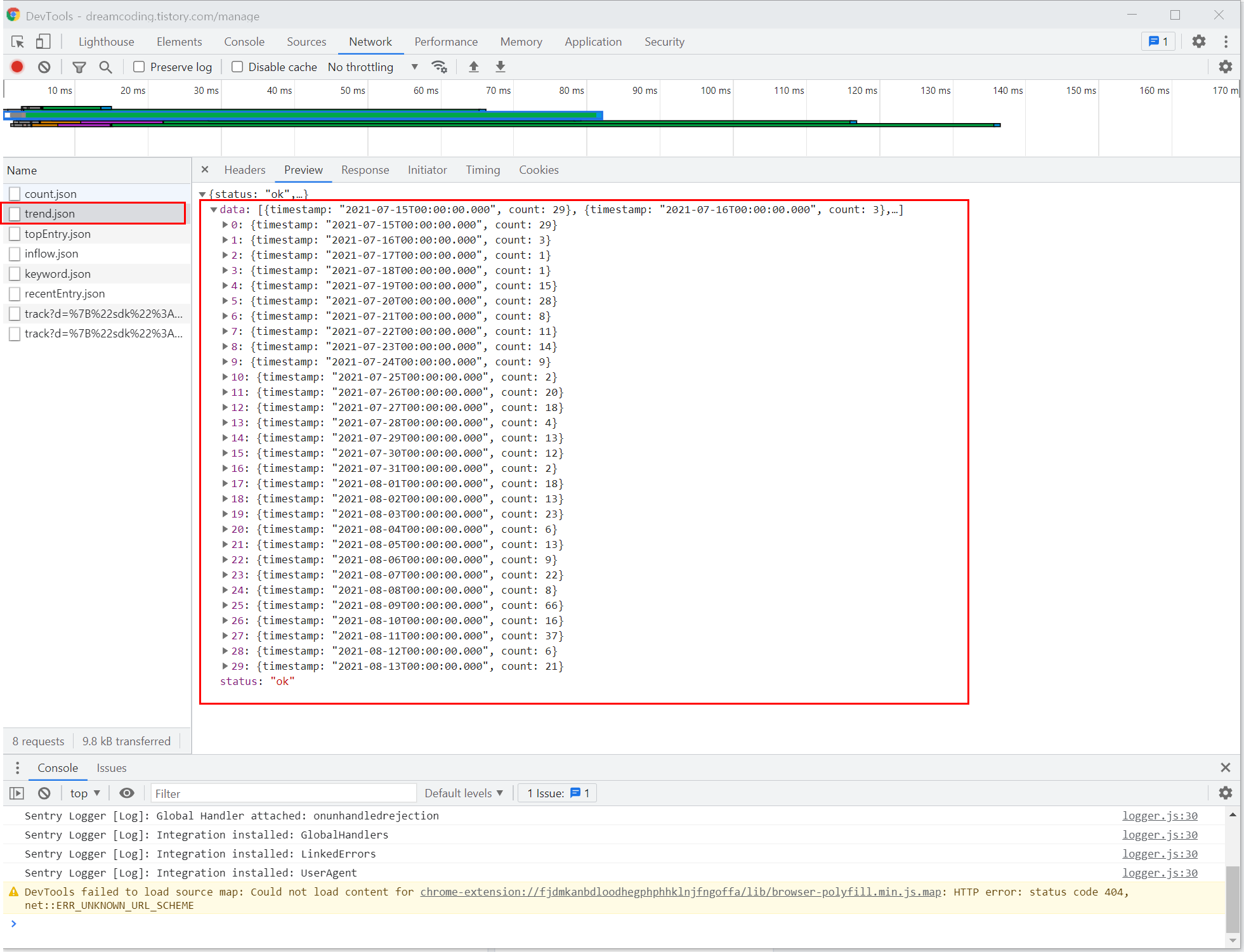The image size is (1244, 952).
Task: Enable the Disable cache checkbox
Action: (237, 67)
